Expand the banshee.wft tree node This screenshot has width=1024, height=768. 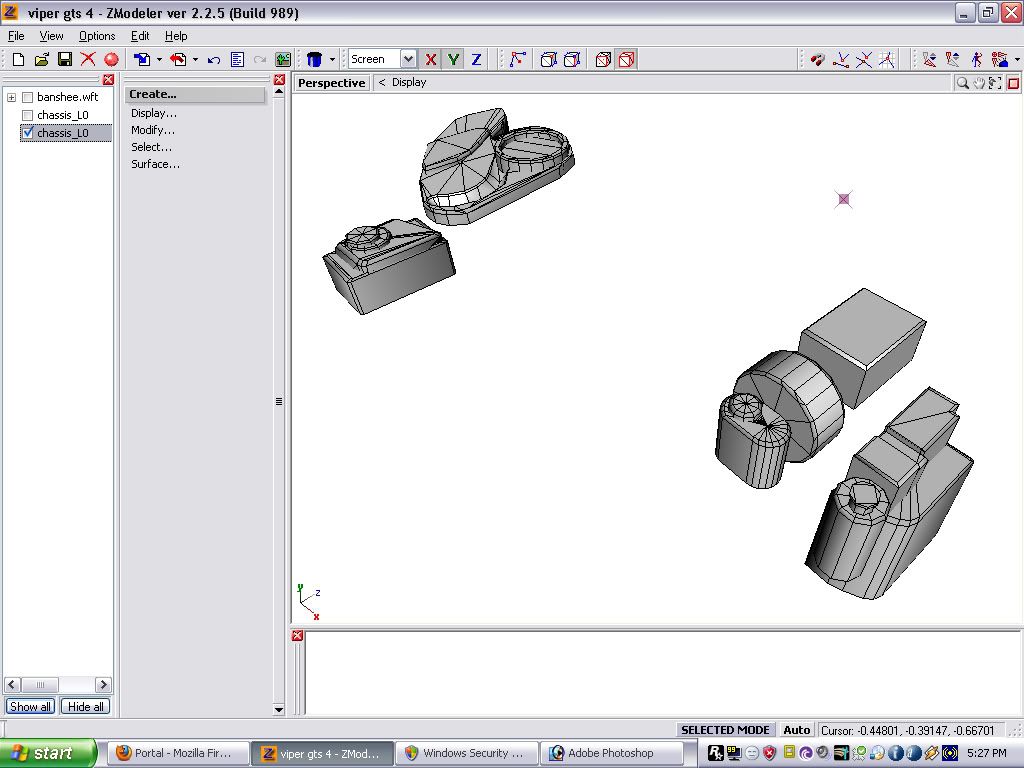pos(12,97)
